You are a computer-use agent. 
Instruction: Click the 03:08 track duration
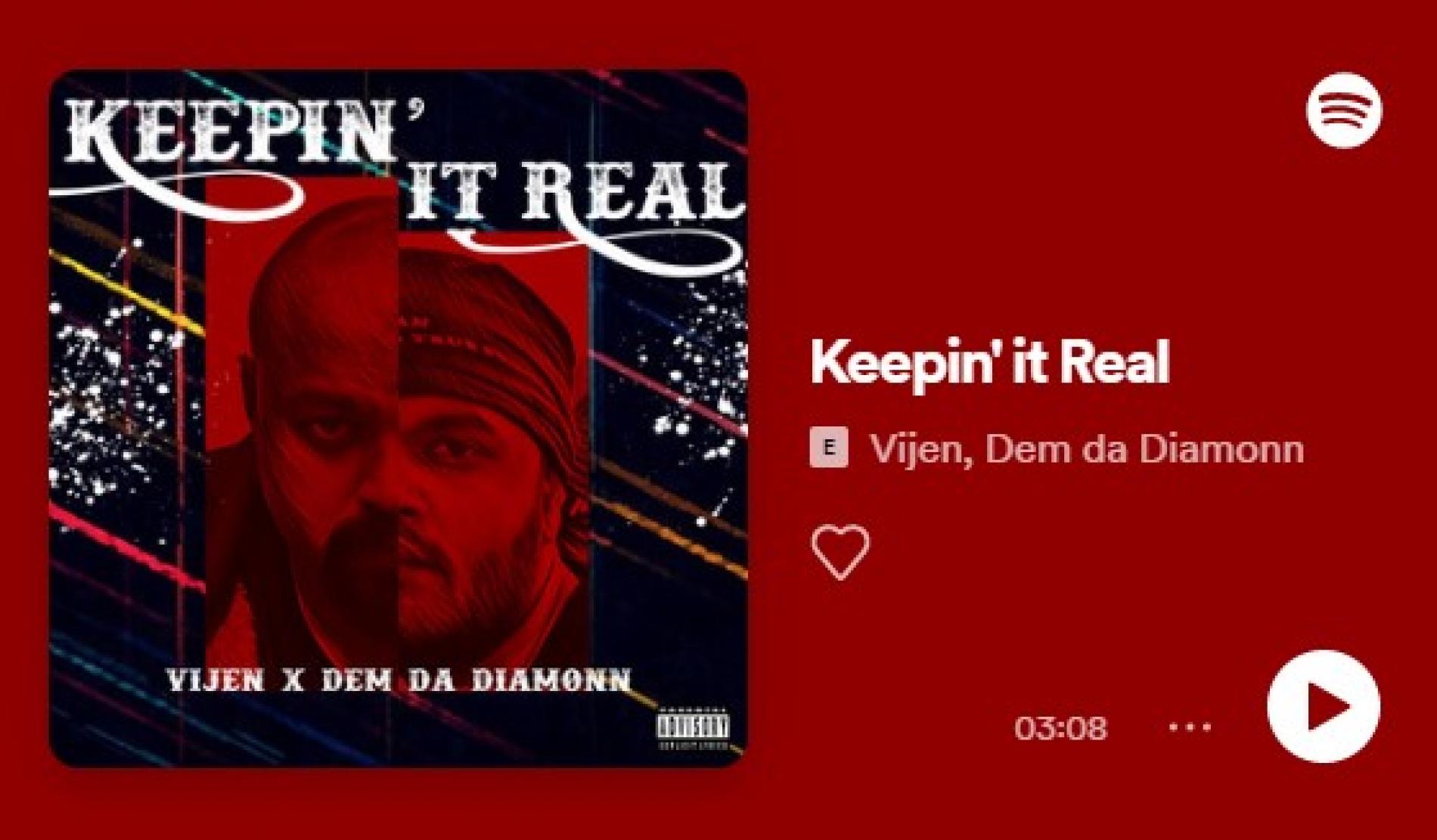(x=1060, y=728)
